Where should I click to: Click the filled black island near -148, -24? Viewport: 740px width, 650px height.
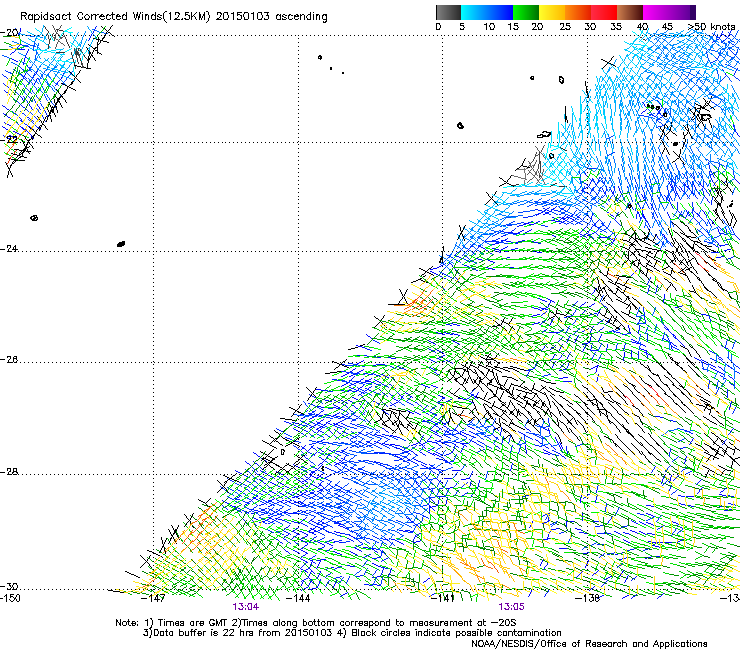121,244
